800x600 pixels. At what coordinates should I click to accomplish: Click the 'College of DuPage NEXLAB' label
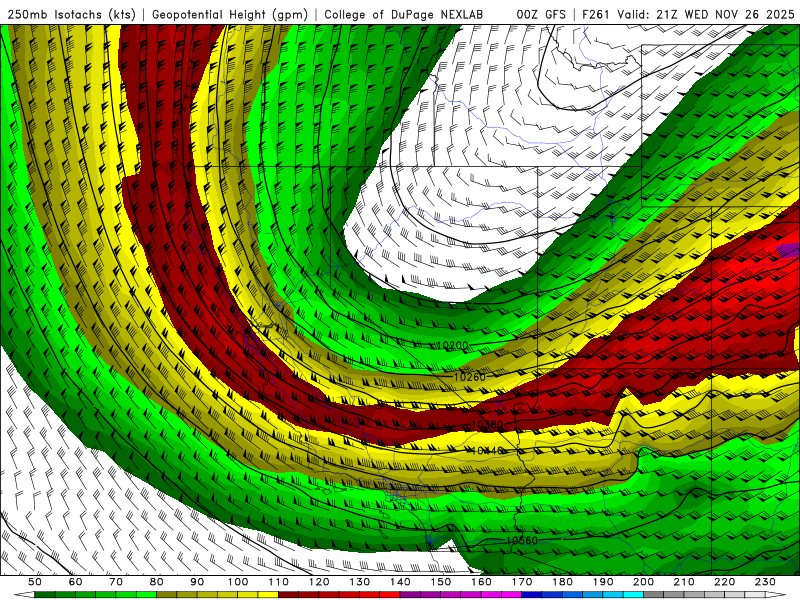[404, 15]
